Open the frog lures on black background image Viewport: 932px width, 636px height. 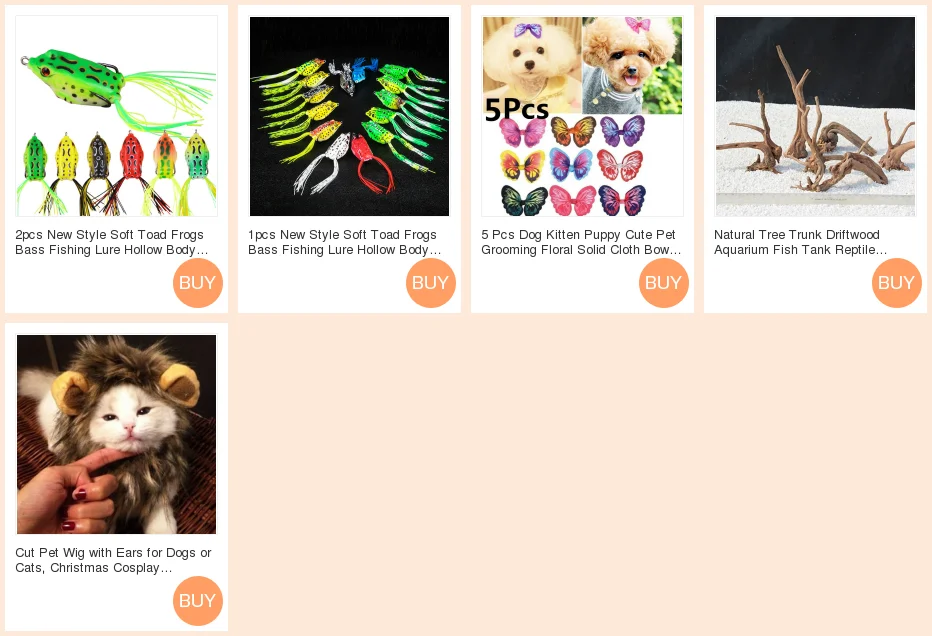pos(350,116)
